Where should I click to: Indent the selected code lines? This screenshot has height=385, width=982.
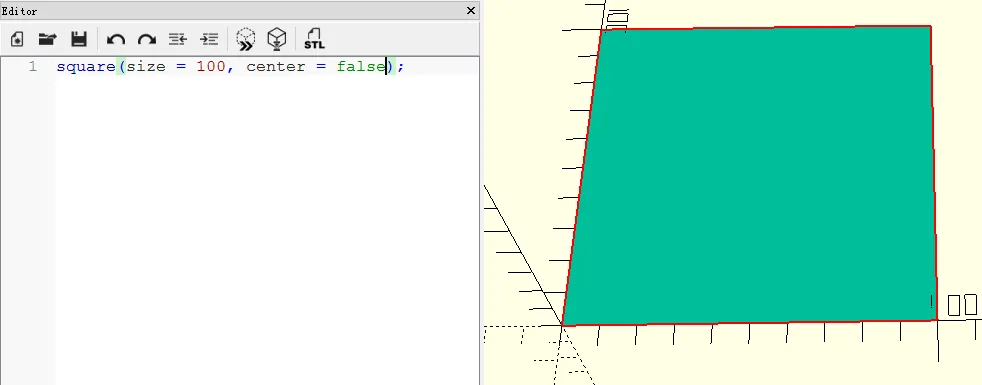pyautogui.click(x=209, y=39)
